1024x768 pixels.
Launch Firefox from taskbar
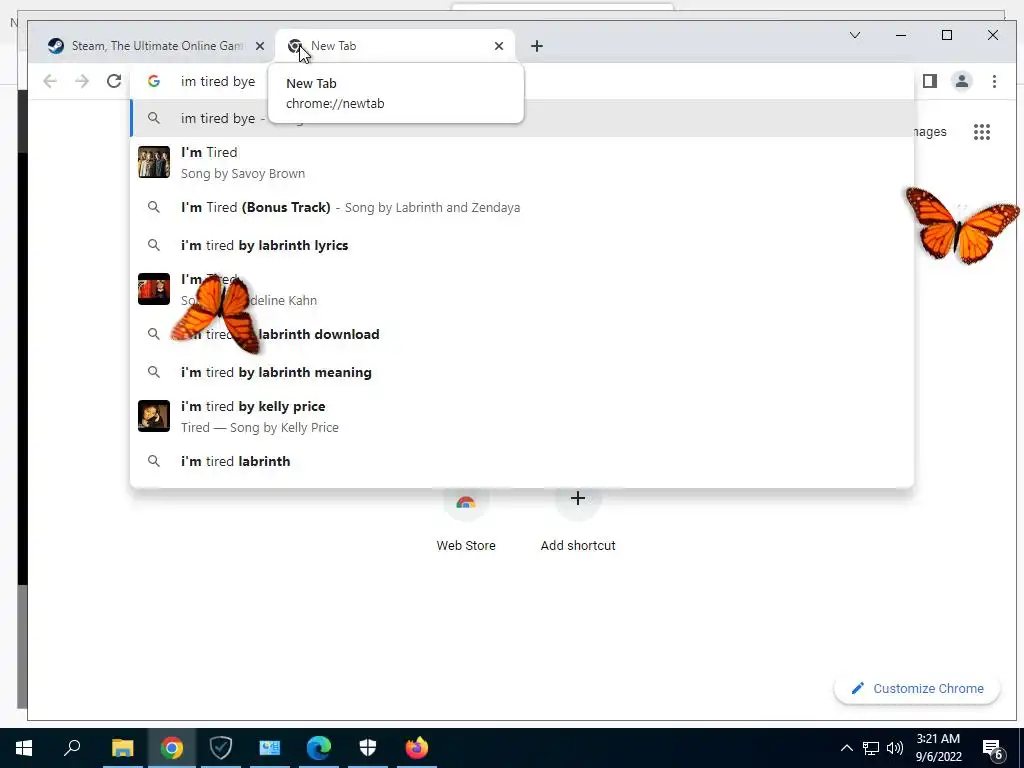pyautogui.click(x=417, y=748)
